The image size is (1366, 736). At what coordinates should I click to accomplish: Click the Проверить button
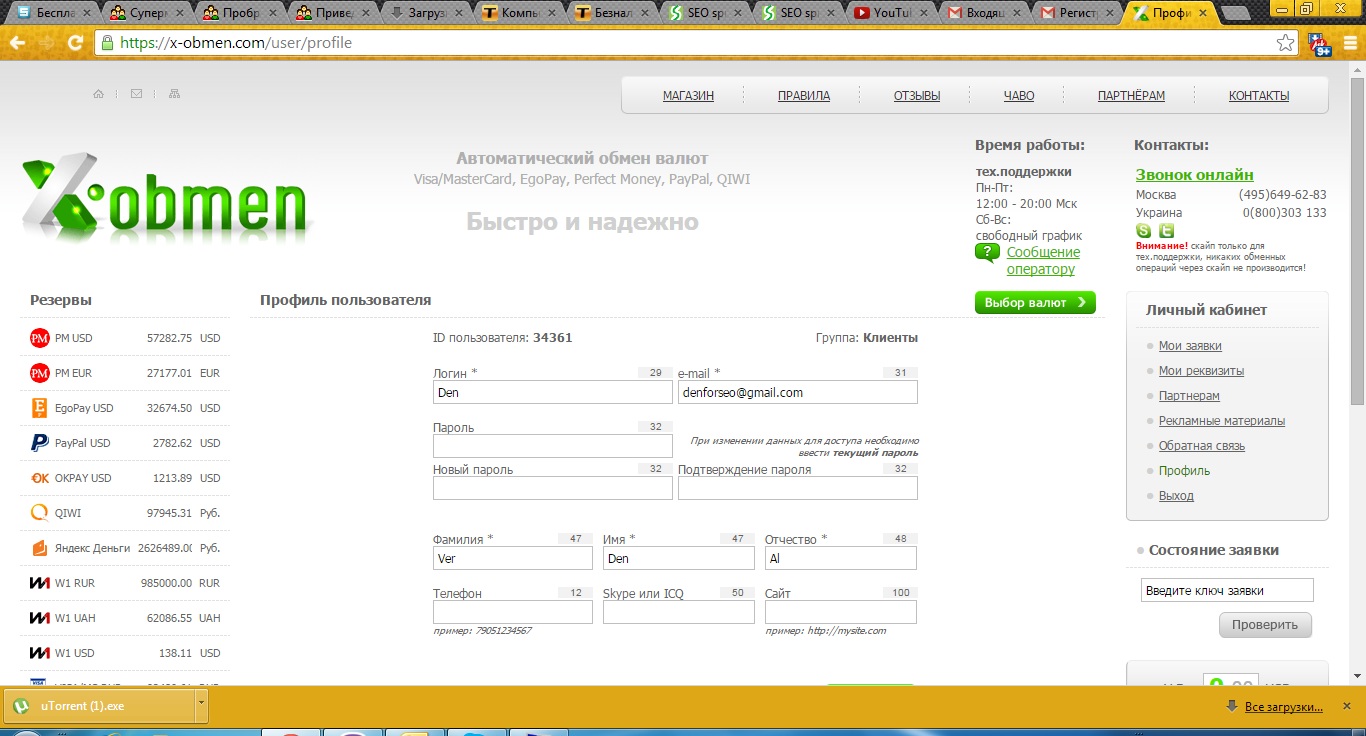coord(1265,625)
